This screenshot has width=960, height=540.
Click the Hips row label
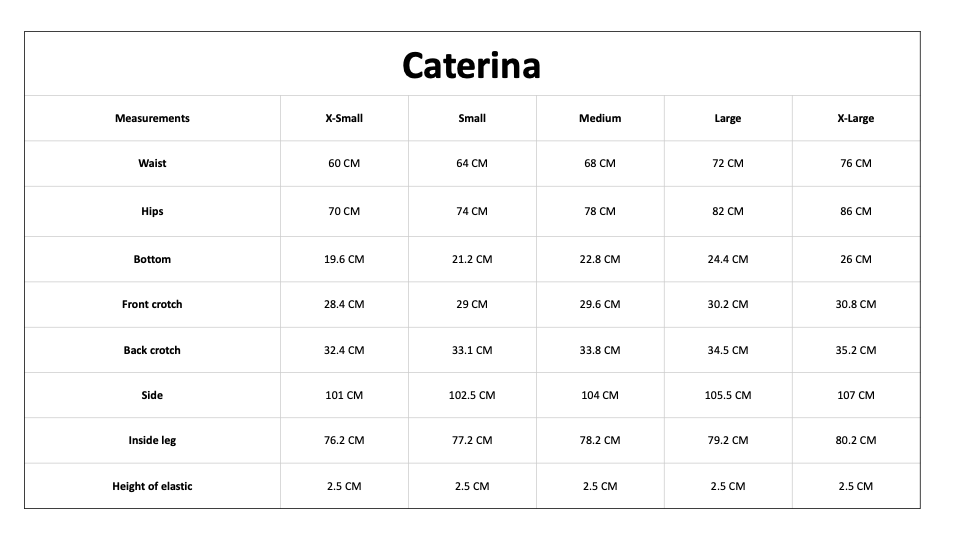[x=152, y=211]
